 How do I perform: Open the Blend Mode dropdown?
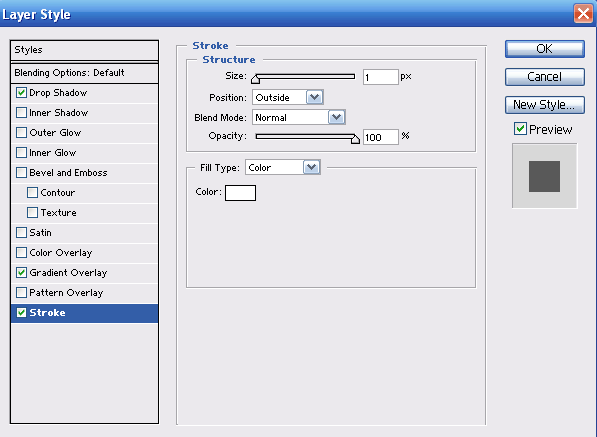click(x=299, y=117)
